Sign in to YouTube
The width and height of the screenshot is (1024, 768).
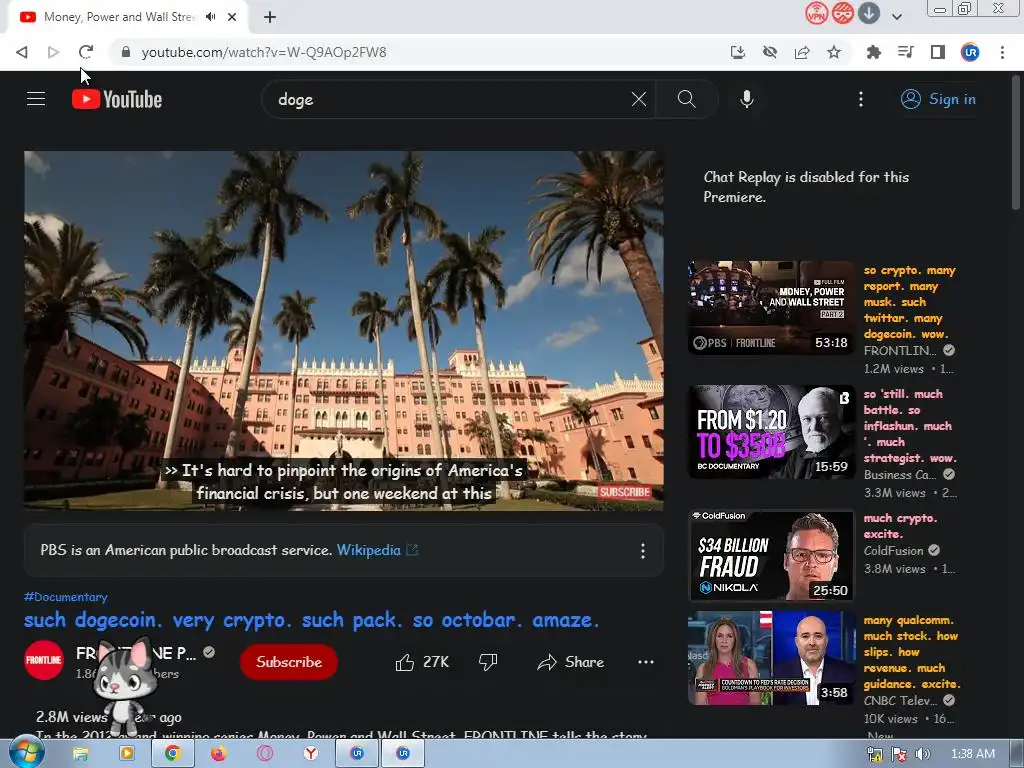coord(938,99)
